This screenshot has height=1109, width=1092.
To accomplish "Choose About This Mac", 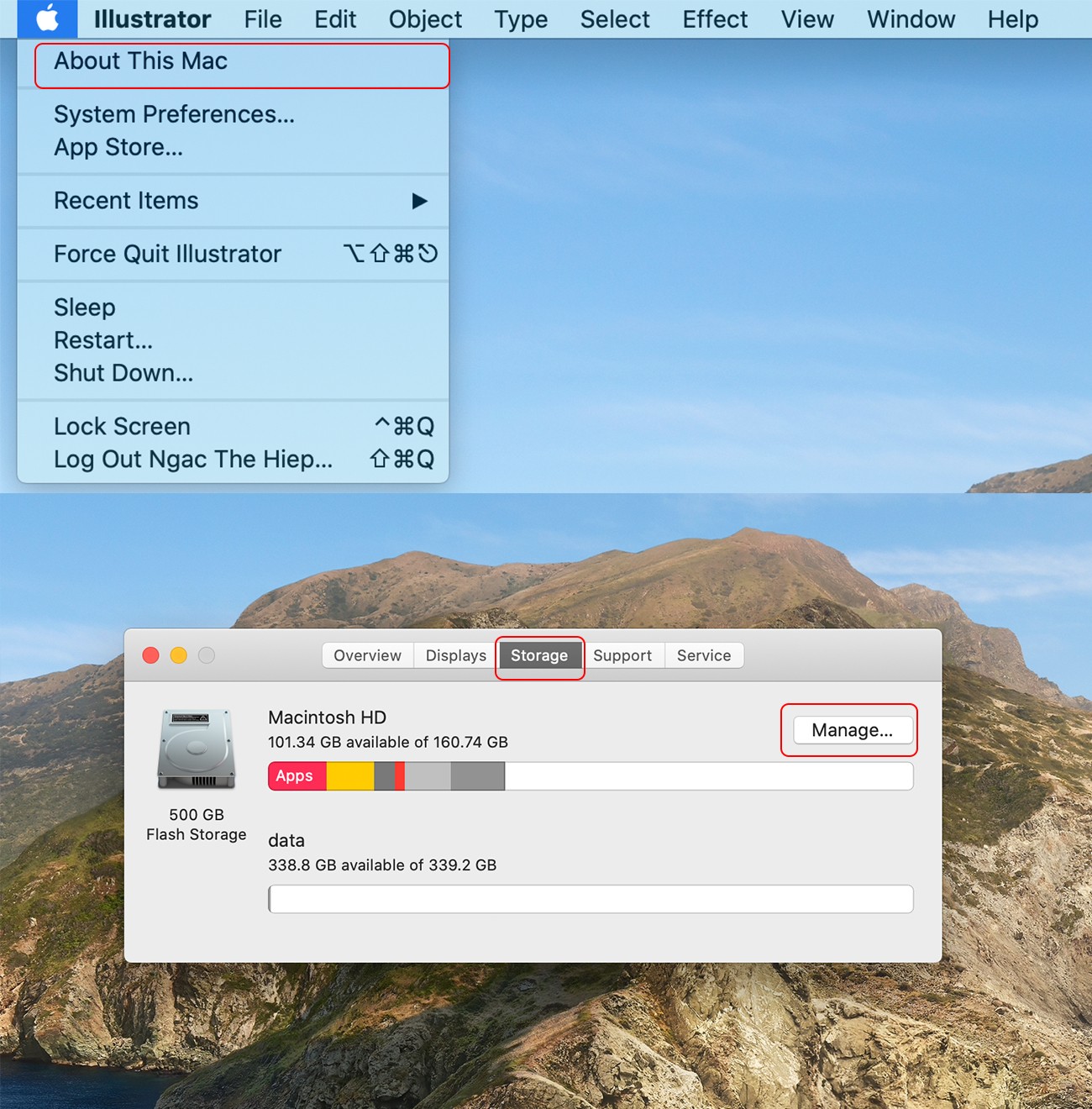I will (233, 61).
